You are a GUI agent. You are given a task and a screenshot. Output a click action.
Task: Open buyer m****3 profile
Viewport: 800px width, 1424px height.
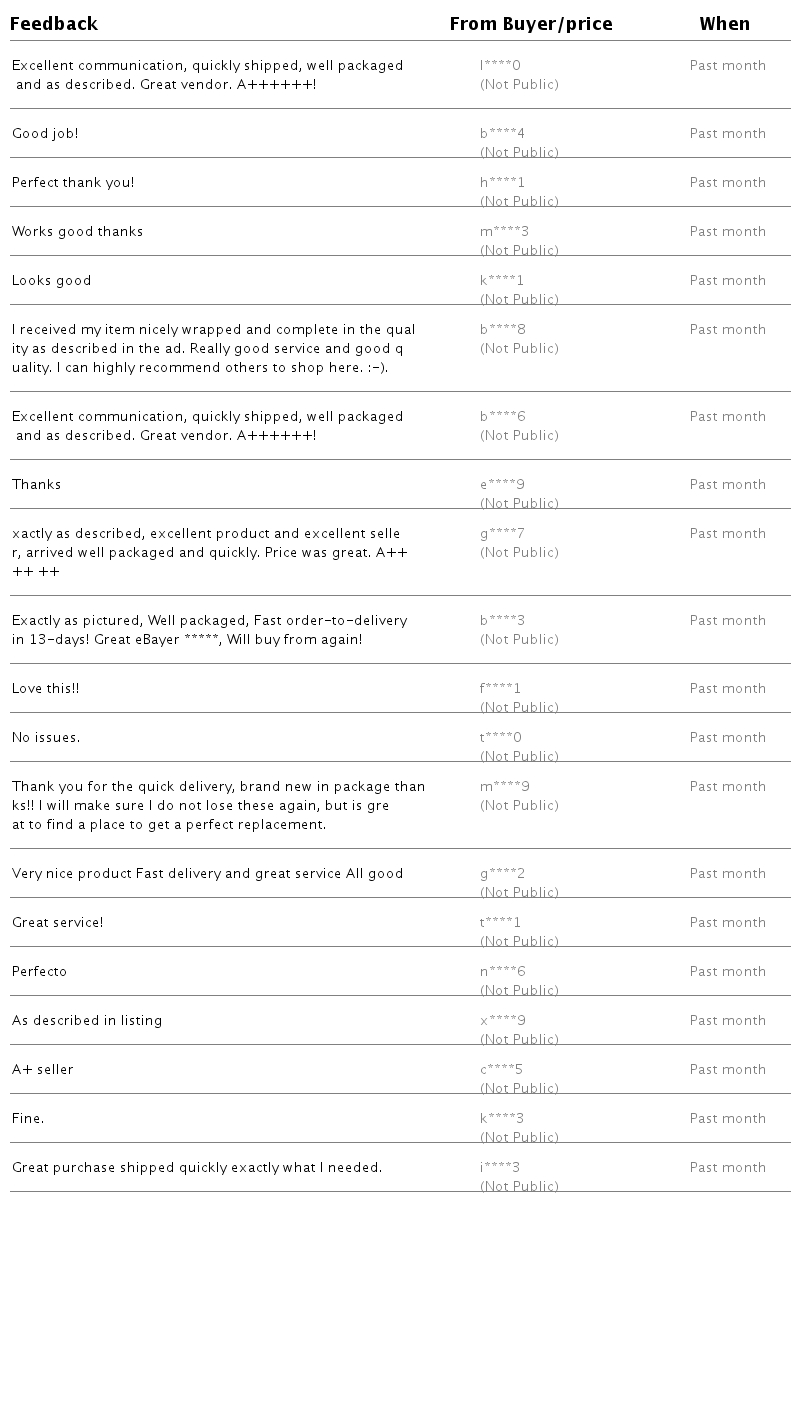coord(504,232)
